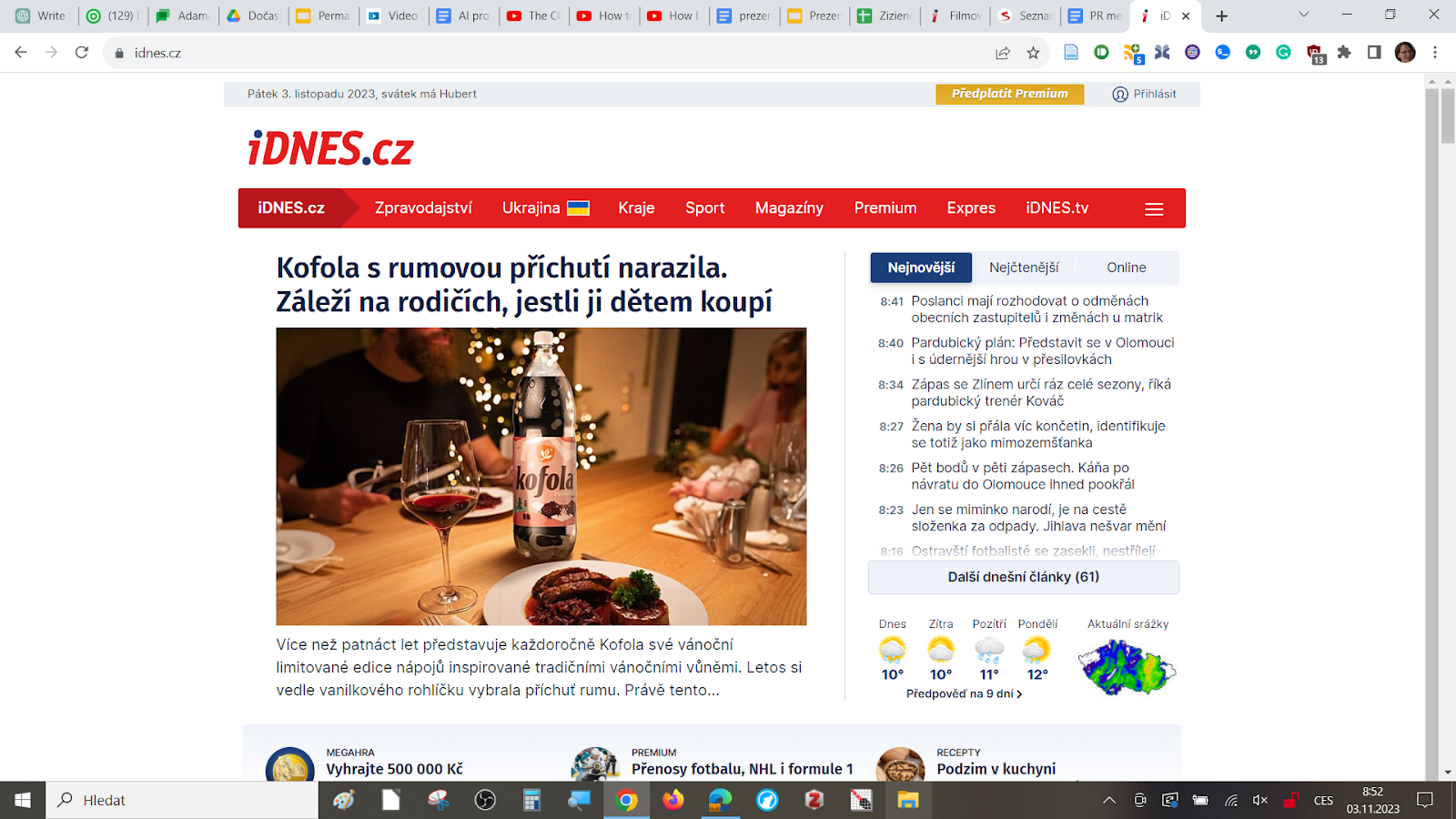The height and width of the screenshot is (819, 1456).
Task: Click the Windows Start button
Action: pyautogui.click(x=23, y=800)
